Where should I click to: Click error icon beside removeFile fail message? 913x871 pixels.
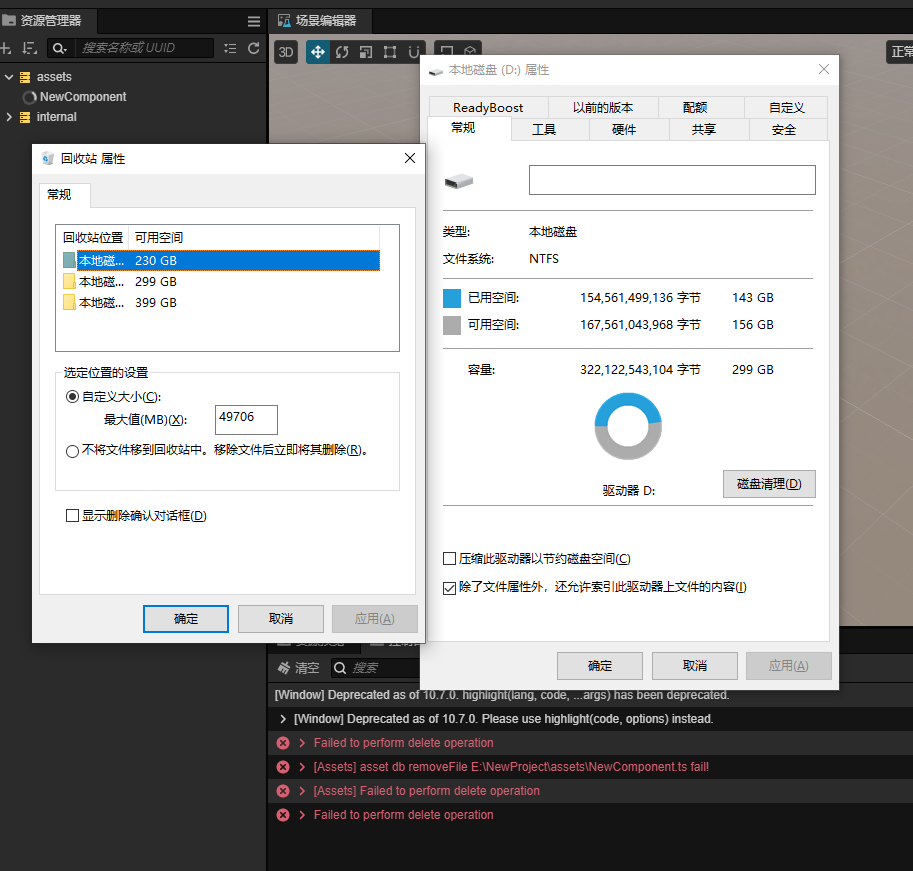coord(283,767)
